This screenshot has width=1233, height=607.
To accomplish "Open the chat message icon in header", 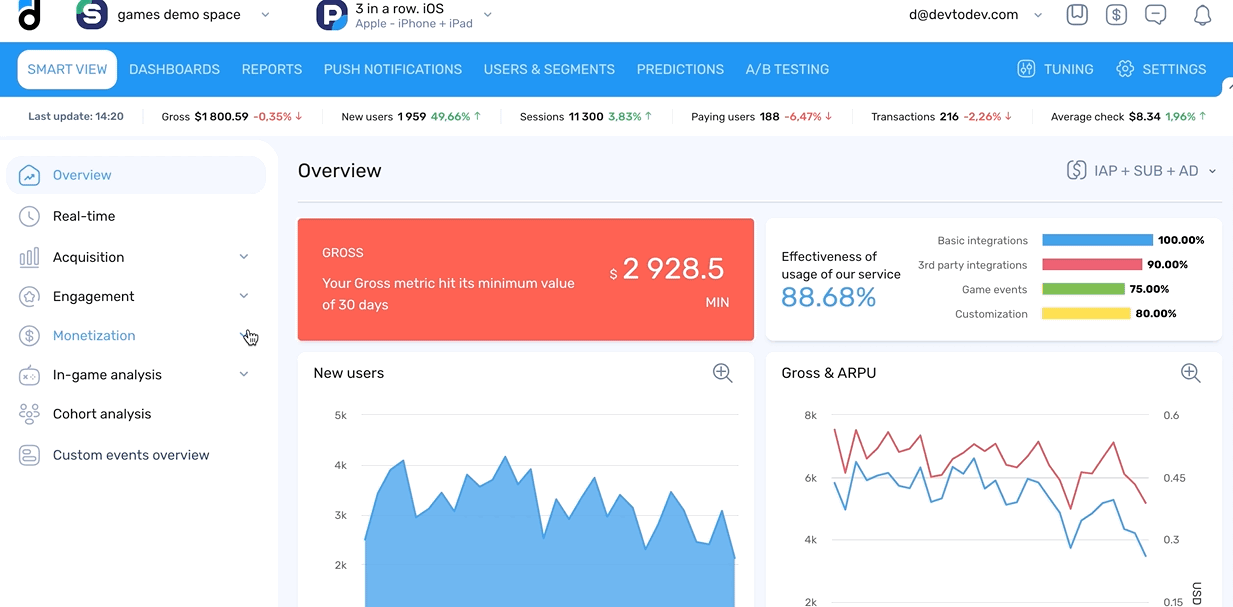I will pos(1156,15).
